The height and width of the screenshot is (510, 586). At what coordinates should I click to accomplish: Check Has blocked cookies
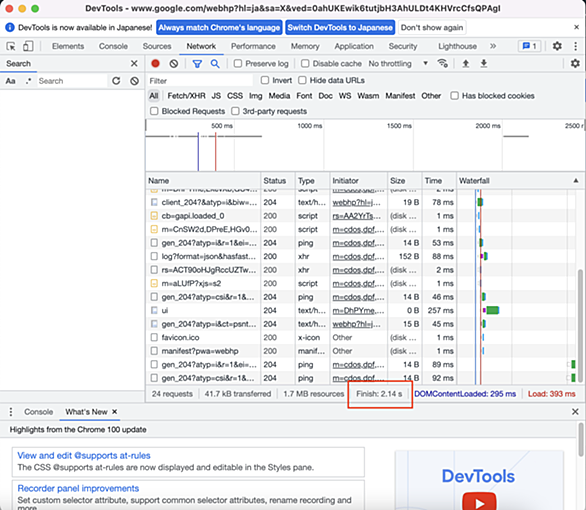click(454, 96)
